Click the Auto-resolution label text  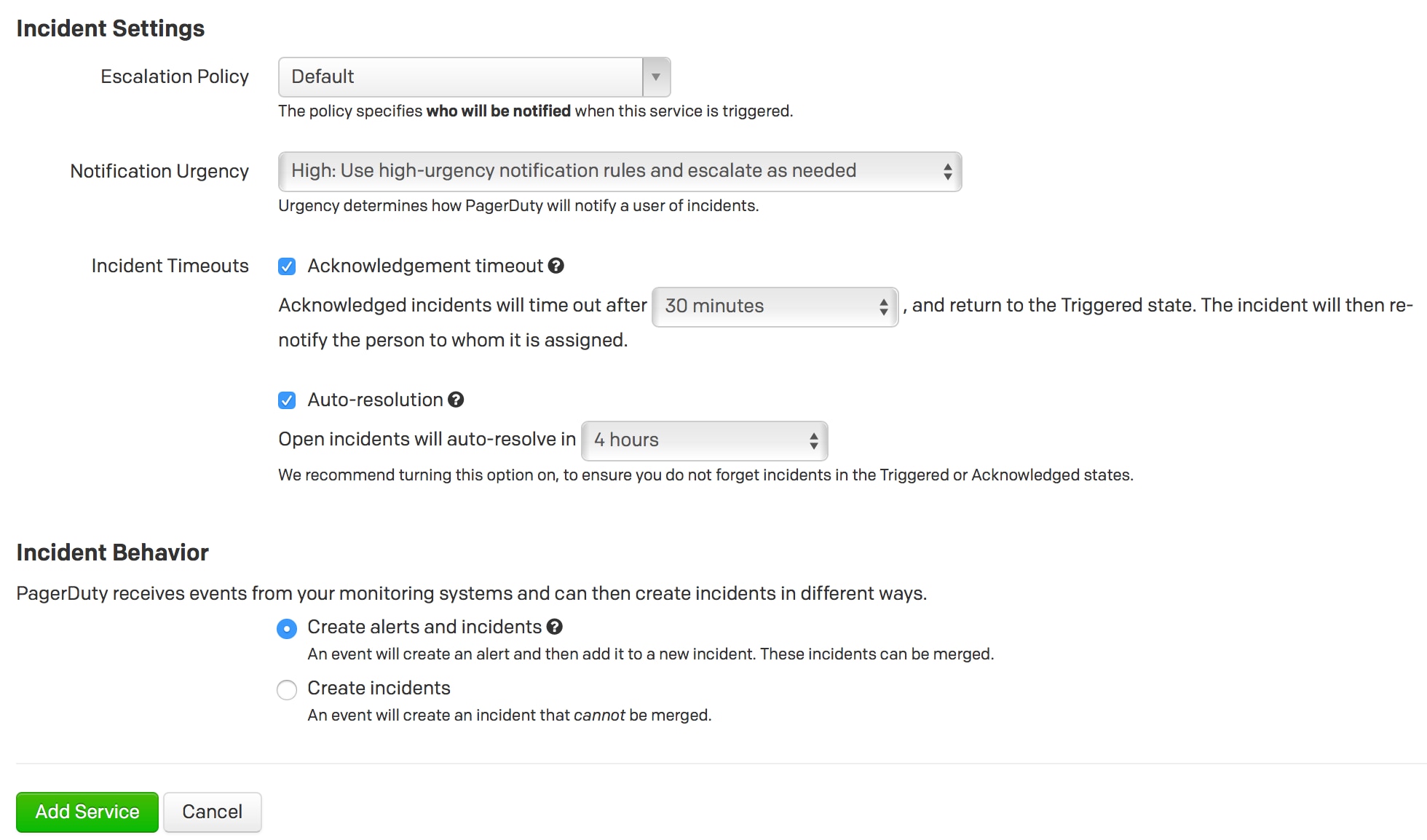coord(375,400)
